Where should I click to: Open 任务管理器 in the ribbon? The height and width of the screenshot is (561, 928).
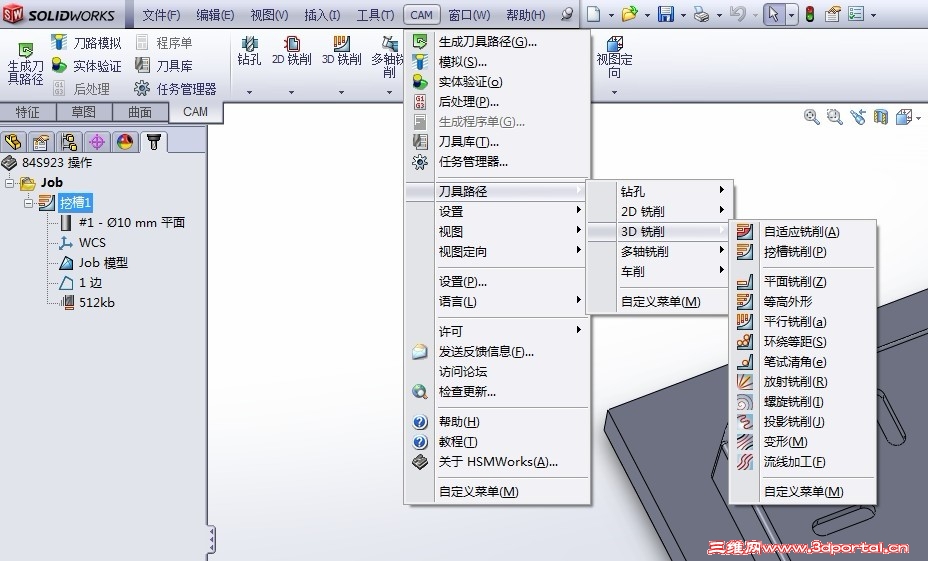coord(175,89)
